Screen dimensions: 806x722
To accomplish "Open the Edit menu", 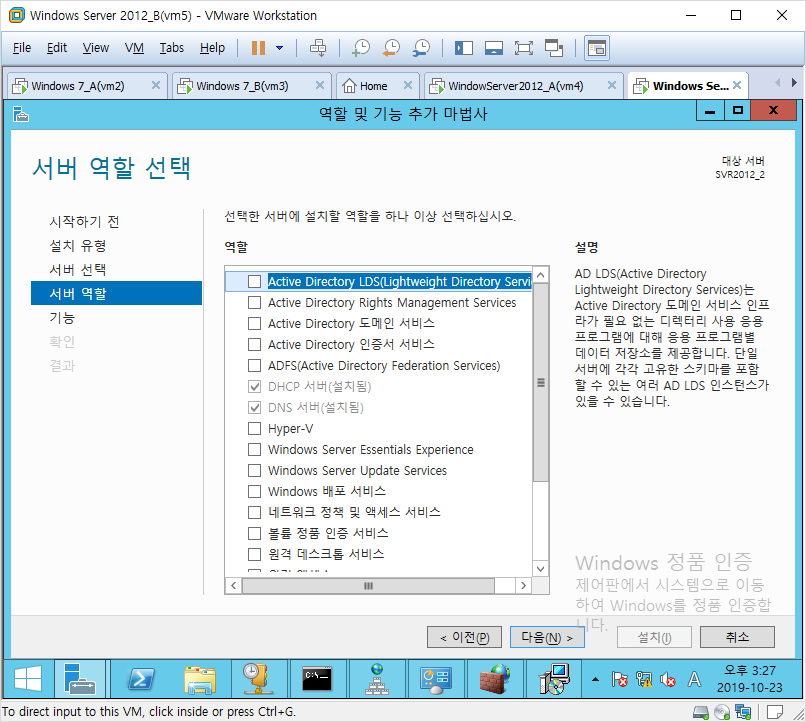I will (x=57, y=48).
